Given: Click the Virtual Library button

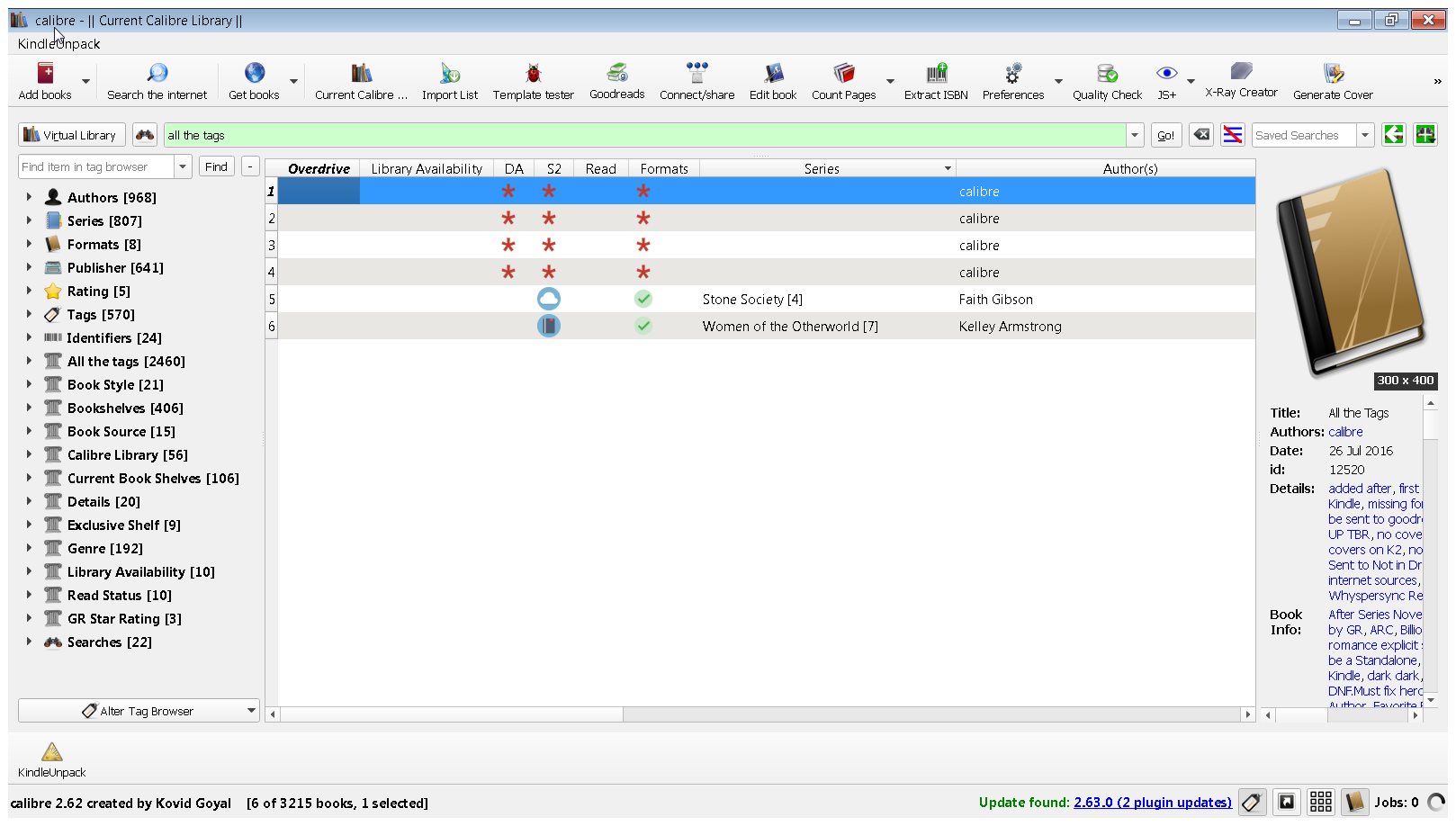Looking at the screenshot, I should [x=71, y=135].
